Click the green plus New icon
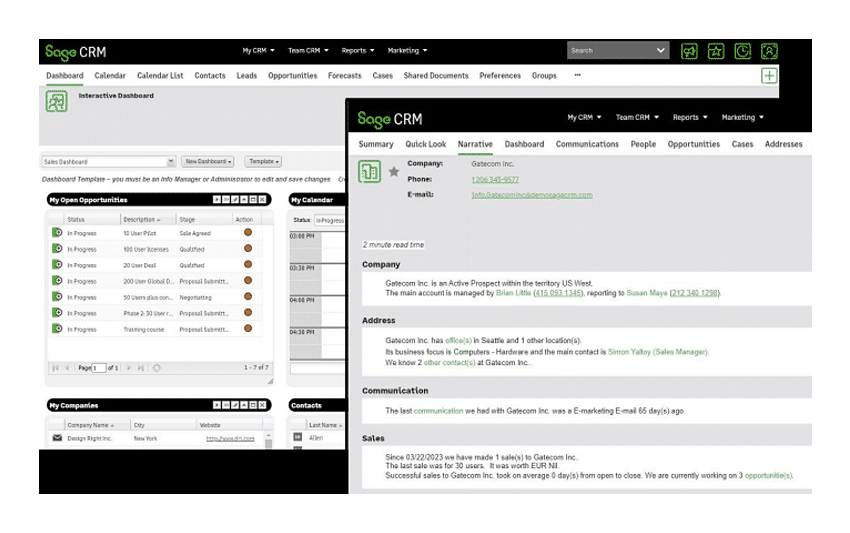850x533 pixels. (769, 76)
